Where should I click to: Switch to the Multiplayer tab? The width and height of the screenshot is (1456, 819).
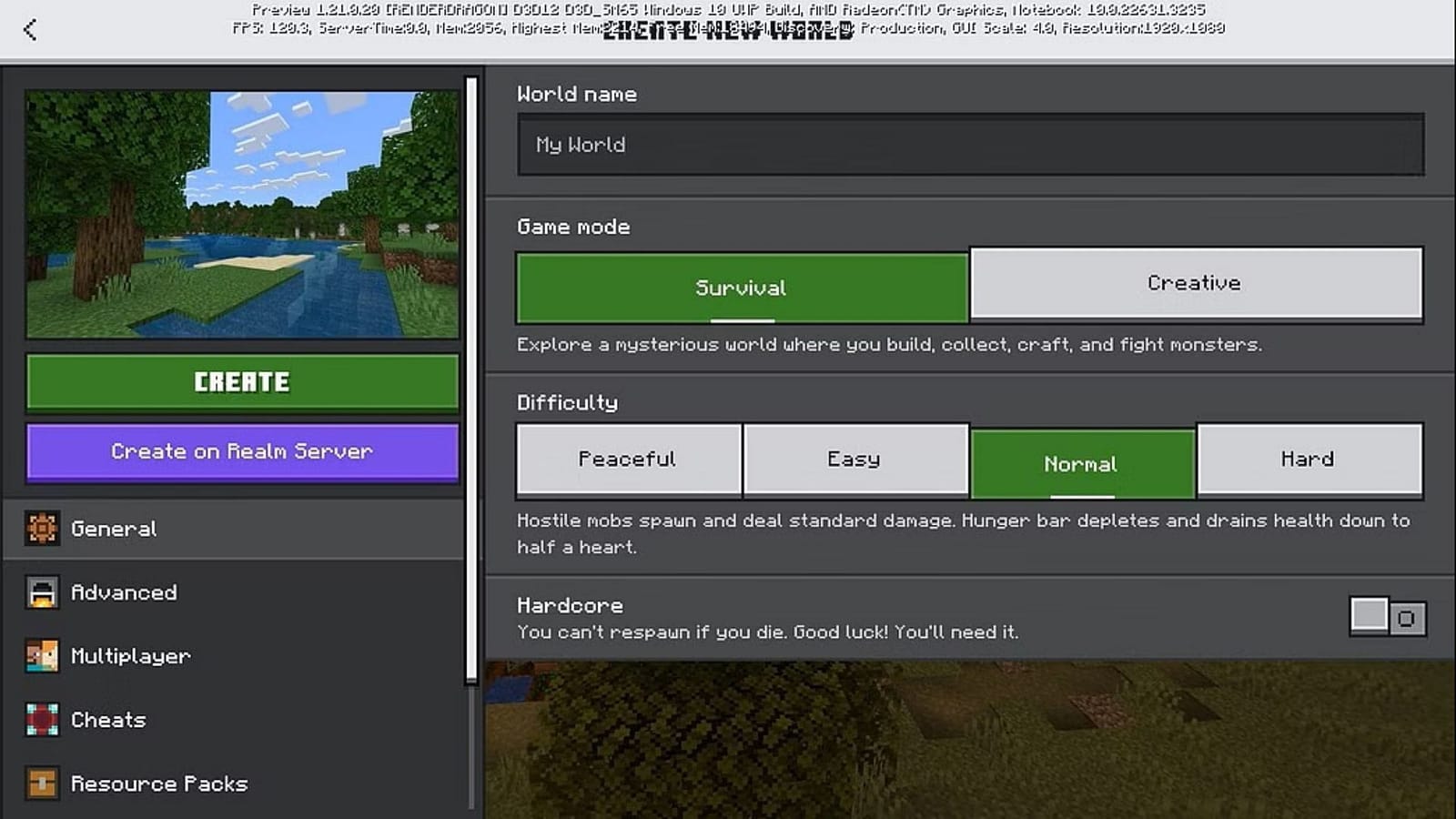[41, 656]
